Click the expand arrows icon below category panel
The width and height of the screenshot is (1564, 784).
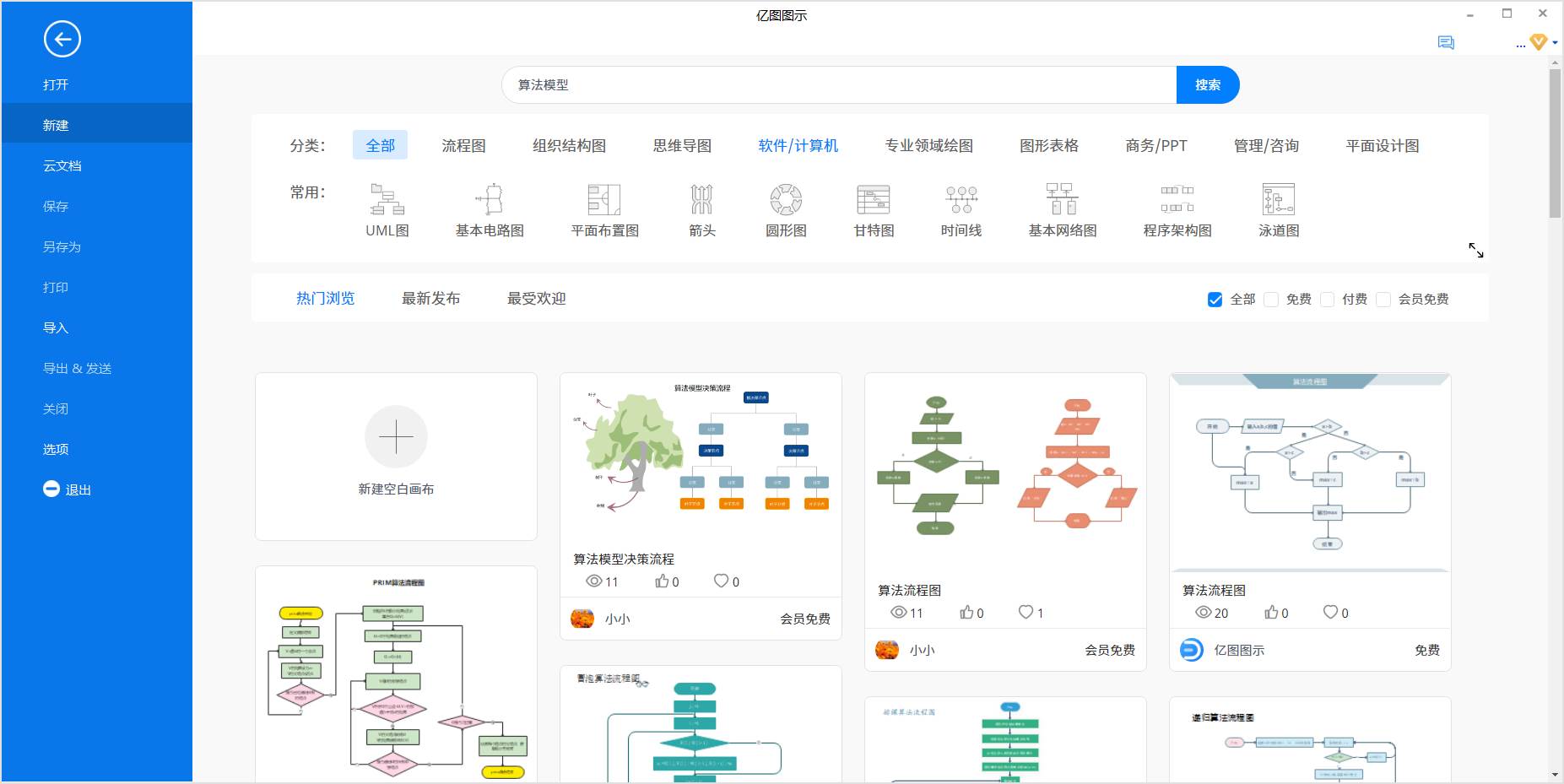coord(1476,251)
